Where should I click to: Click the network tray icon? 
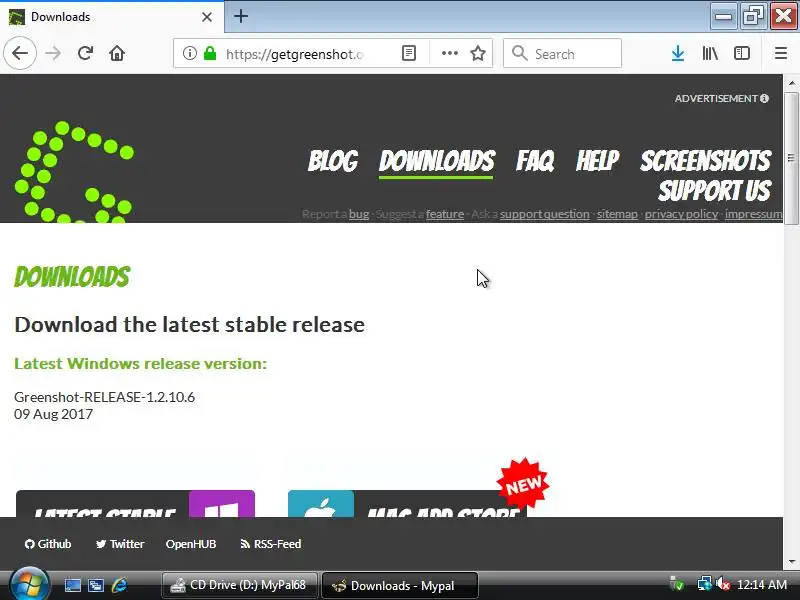pos(704,584)
